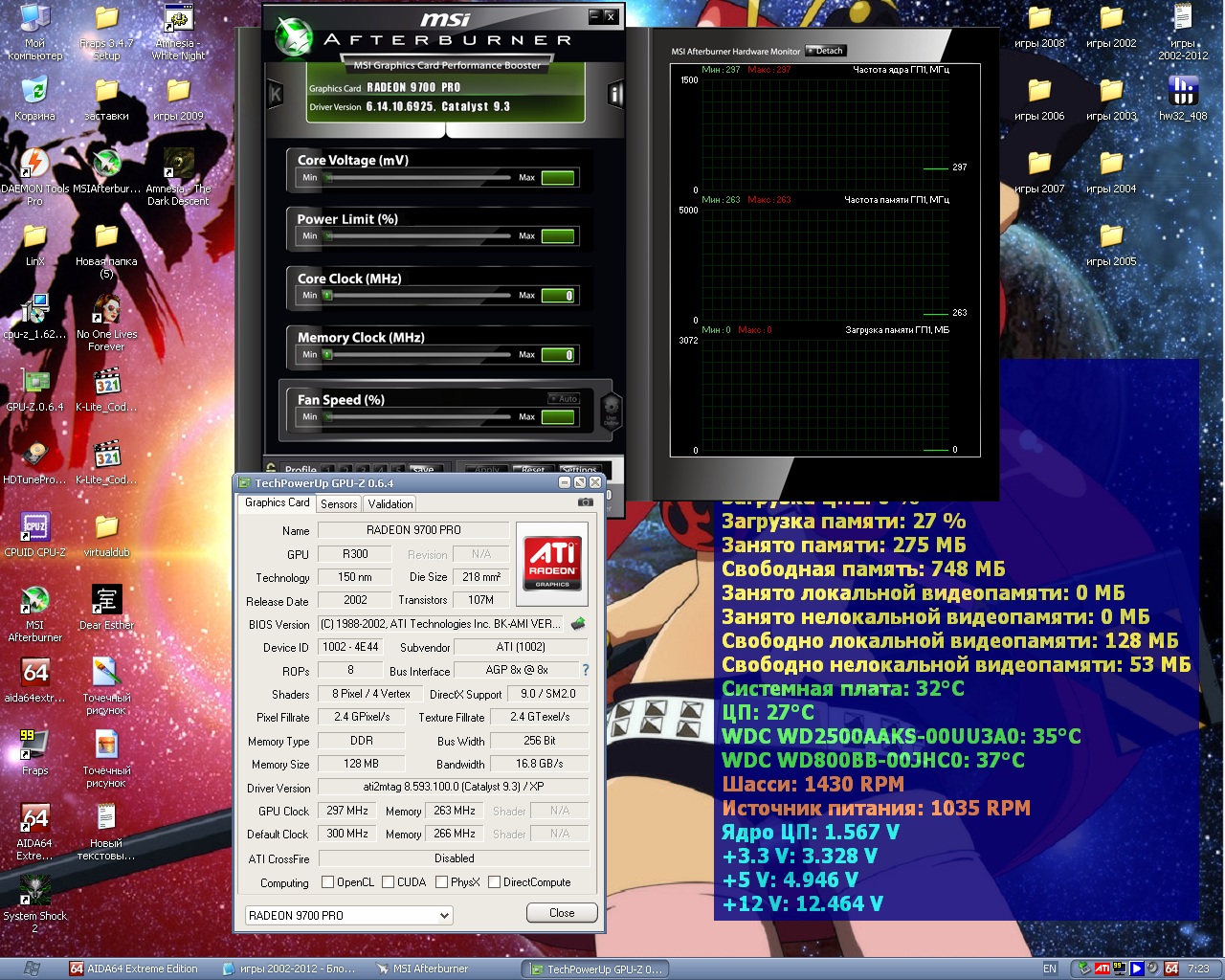Launch the CPUID CPU-Z shortcut
Screen dimensions: 1225x980
[x=34, y=536]
